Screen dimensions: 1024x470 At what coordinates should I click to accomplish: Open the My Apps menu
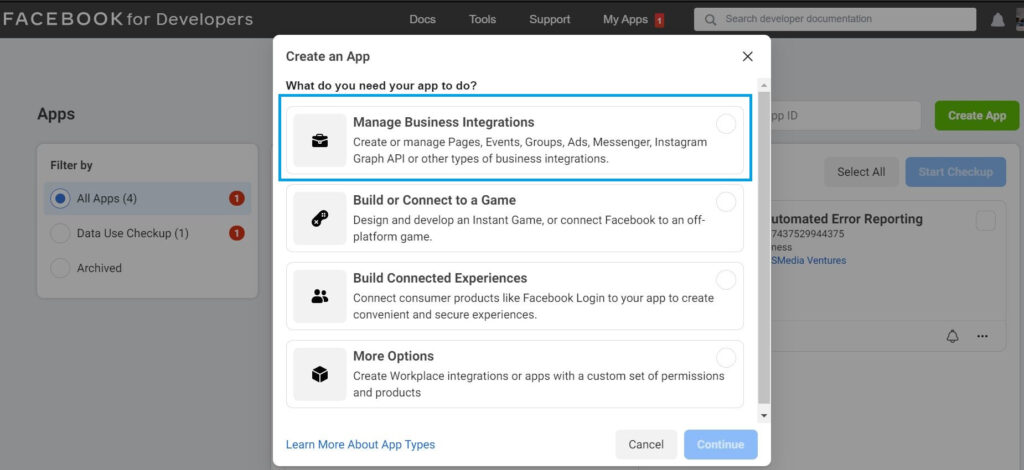click(625, 20)
